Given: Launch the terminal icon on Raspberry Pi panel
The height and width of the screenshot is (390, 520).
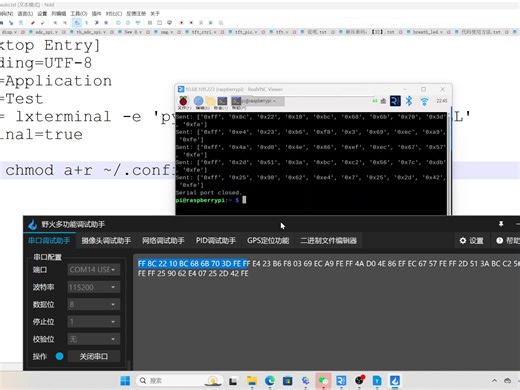Looking at the screenshot, I should coord(222,101).
